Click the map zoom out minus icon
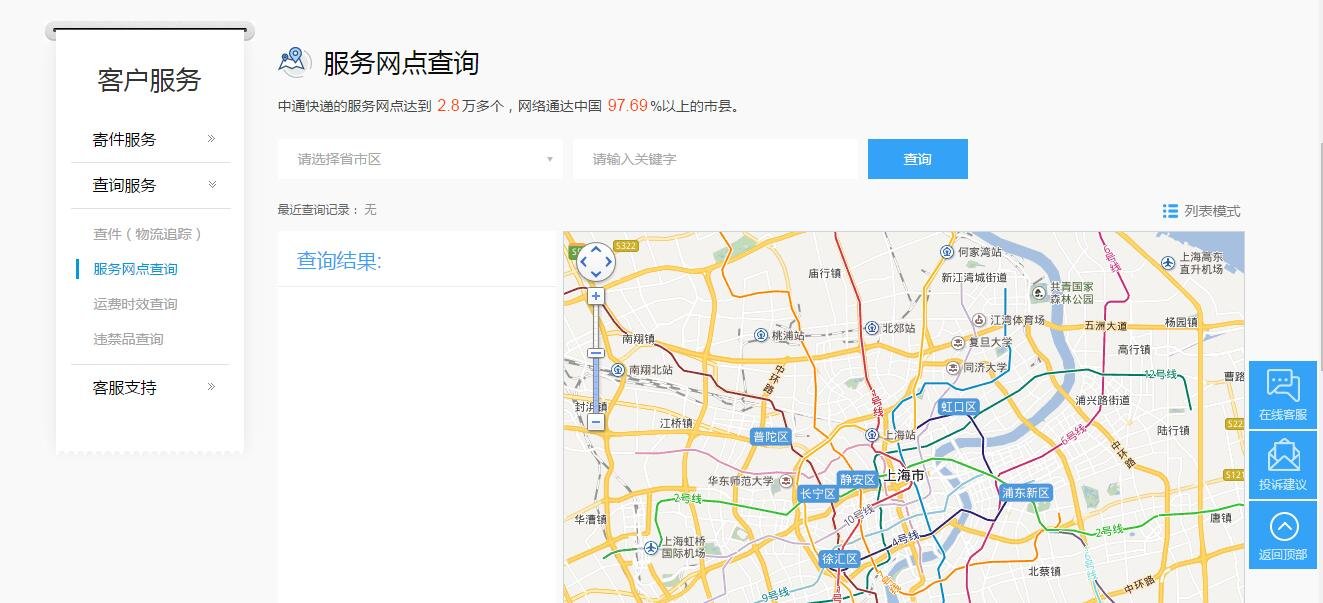Viewport: 1323px width, 603px height. click(x=595, y=421)
